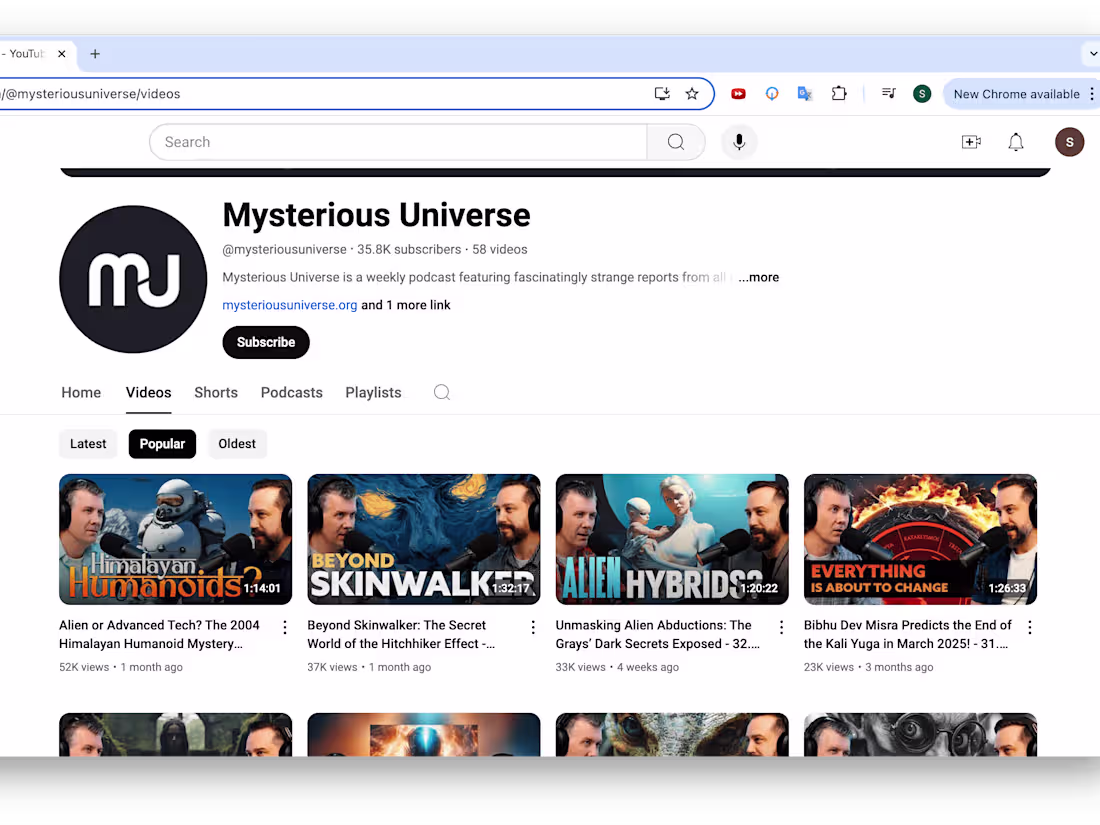
Task: Toggle the Popular sort filter
Action: [x=162, y=443]
